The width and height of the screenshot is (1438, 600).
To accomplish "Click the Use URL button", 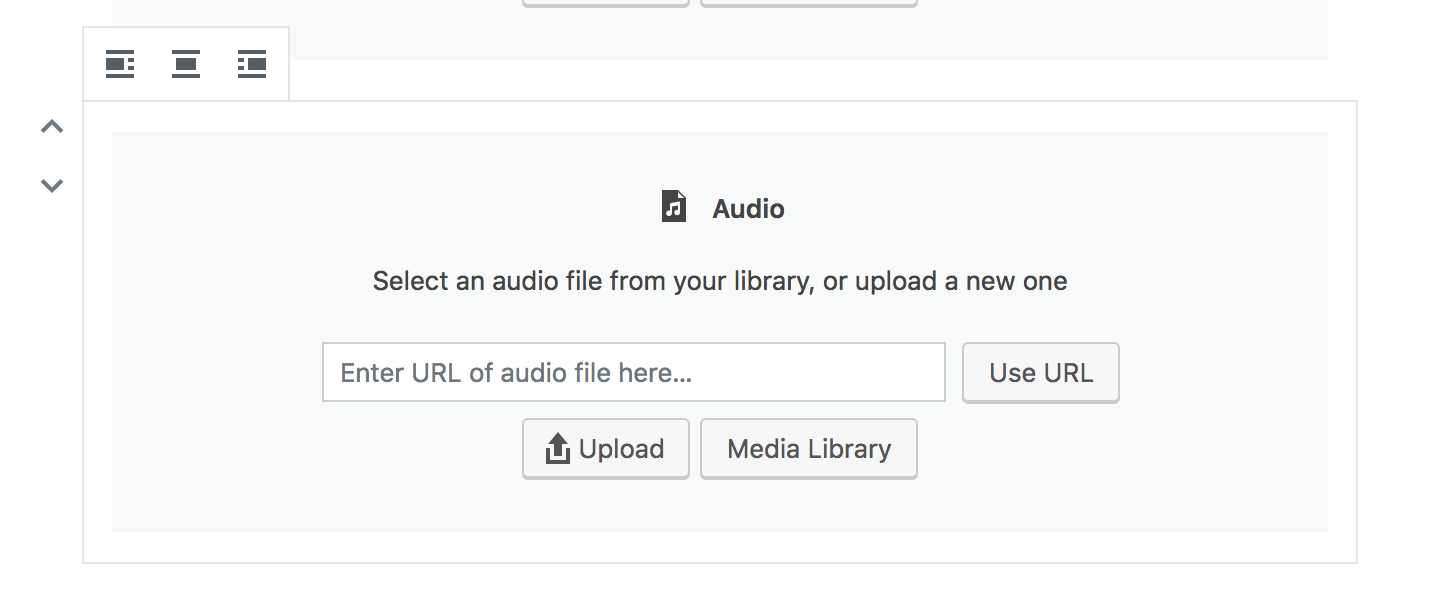I will pyautogui.click(x=1041, y=373).
